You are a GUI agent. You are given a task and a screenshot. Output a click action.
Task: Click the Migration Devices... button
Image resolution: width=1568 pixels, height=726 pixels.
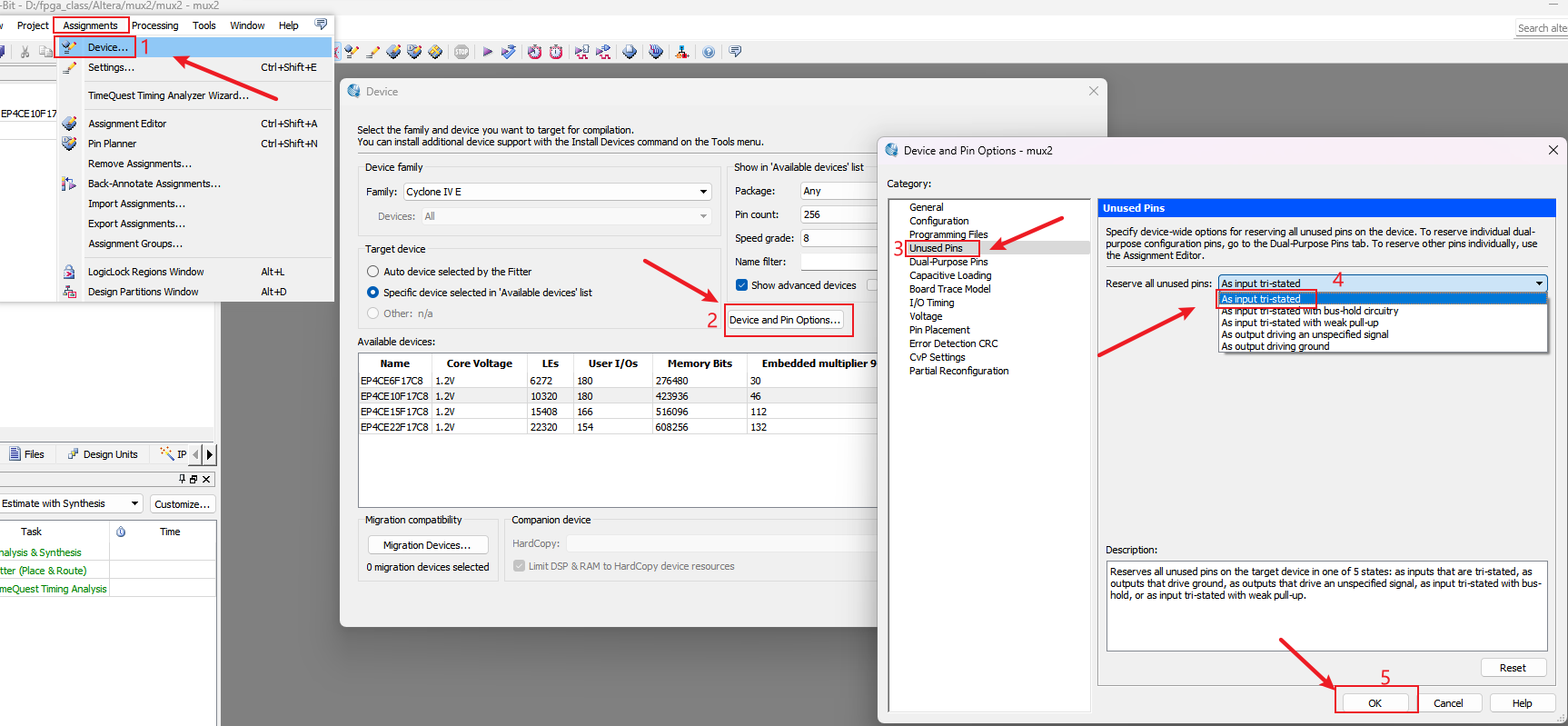pyautogui.click(x=427, y=545)
